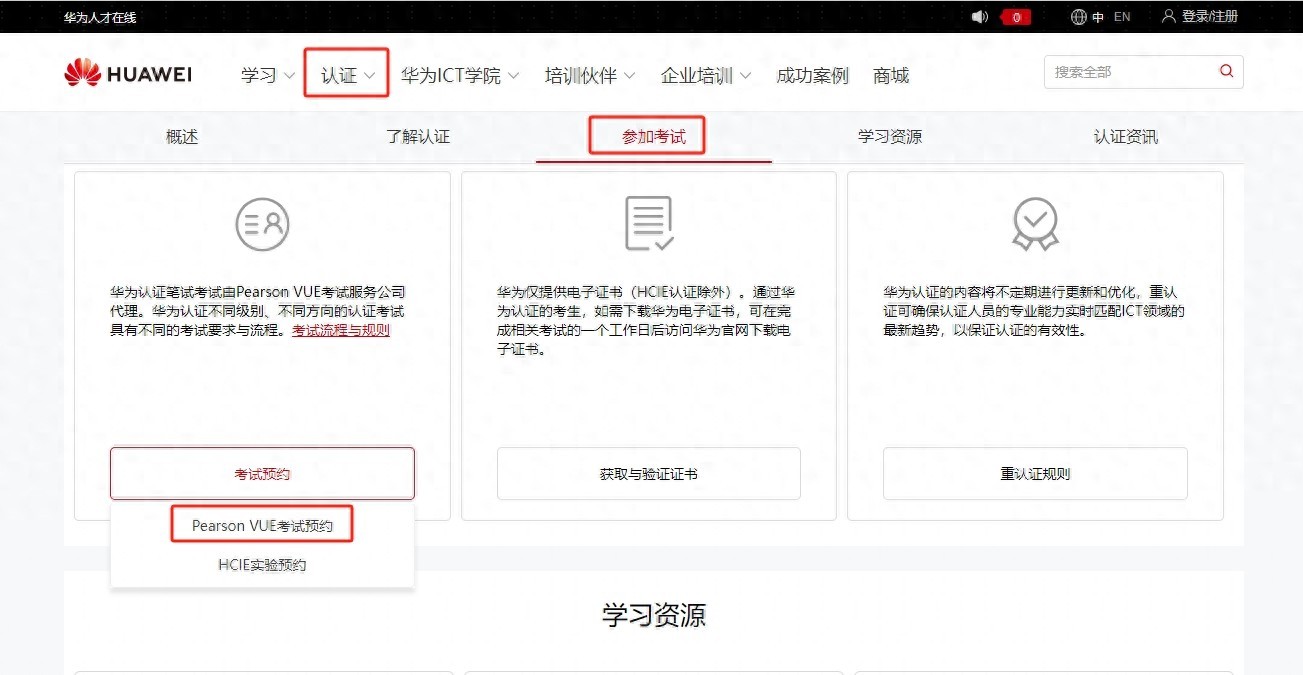Open 商城 in navigation

click(x=891, y=75)
